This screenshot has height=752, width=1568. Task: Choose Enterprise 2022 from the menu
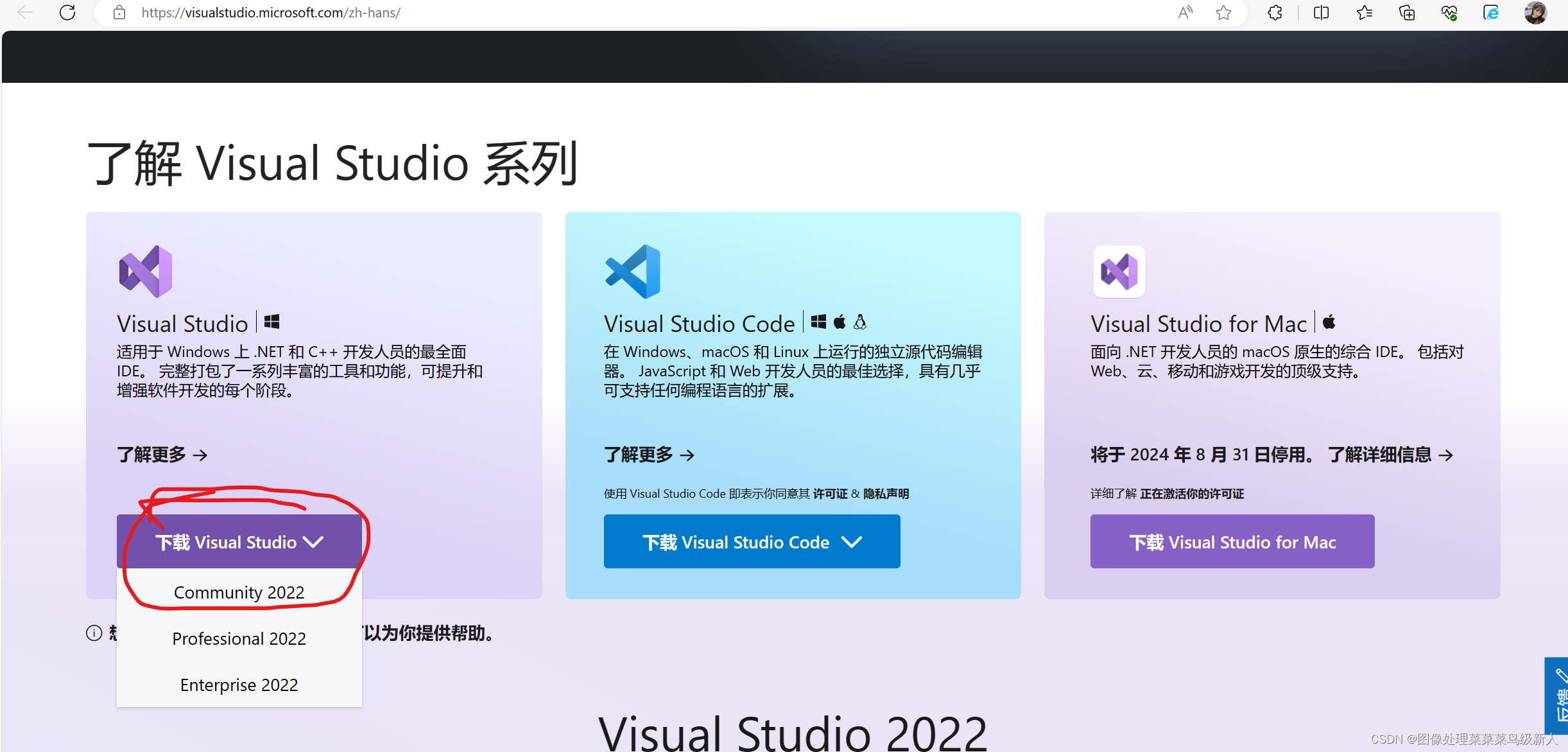(239, 685)
